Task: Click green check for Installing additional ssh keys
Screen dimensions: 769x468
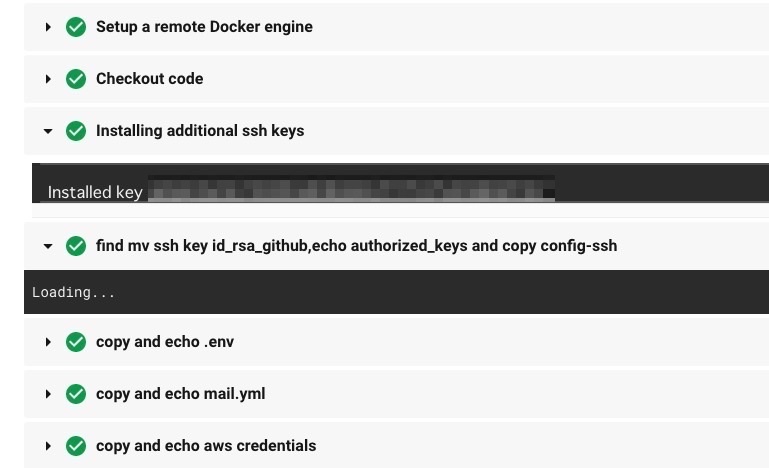Action: click(76, 131)
